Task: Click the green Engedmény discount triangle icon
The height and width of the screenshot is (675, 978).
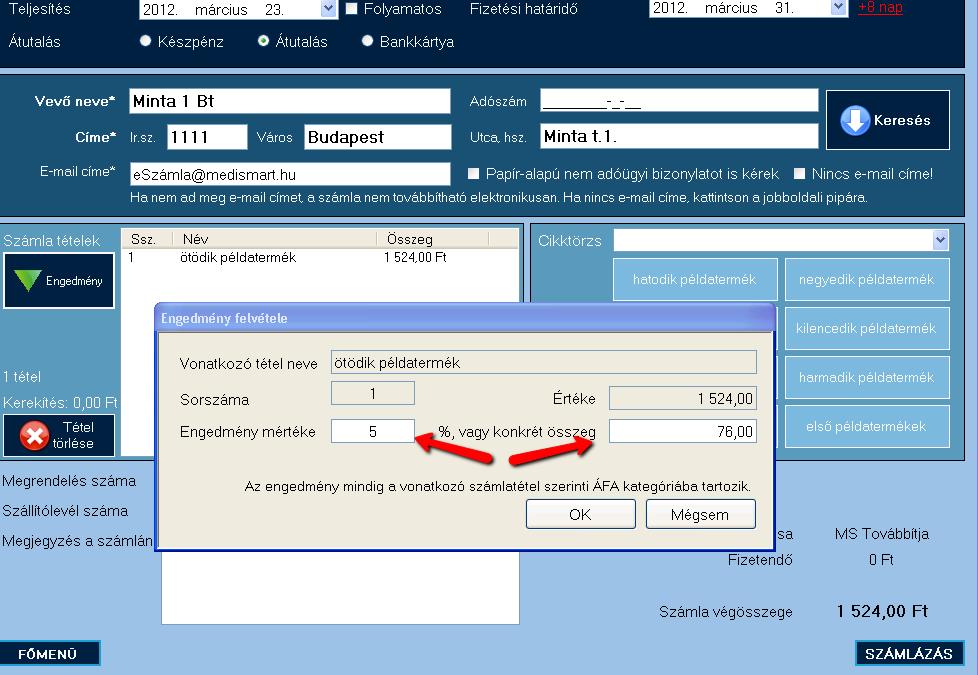Action: 27,280
